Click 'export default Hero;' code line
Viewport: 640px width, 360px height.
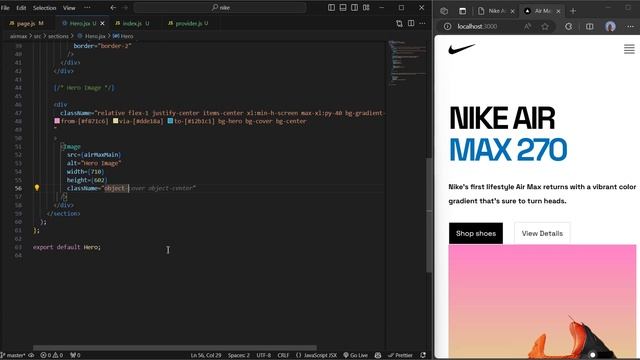pyautogui.click(x=67, y=247)
